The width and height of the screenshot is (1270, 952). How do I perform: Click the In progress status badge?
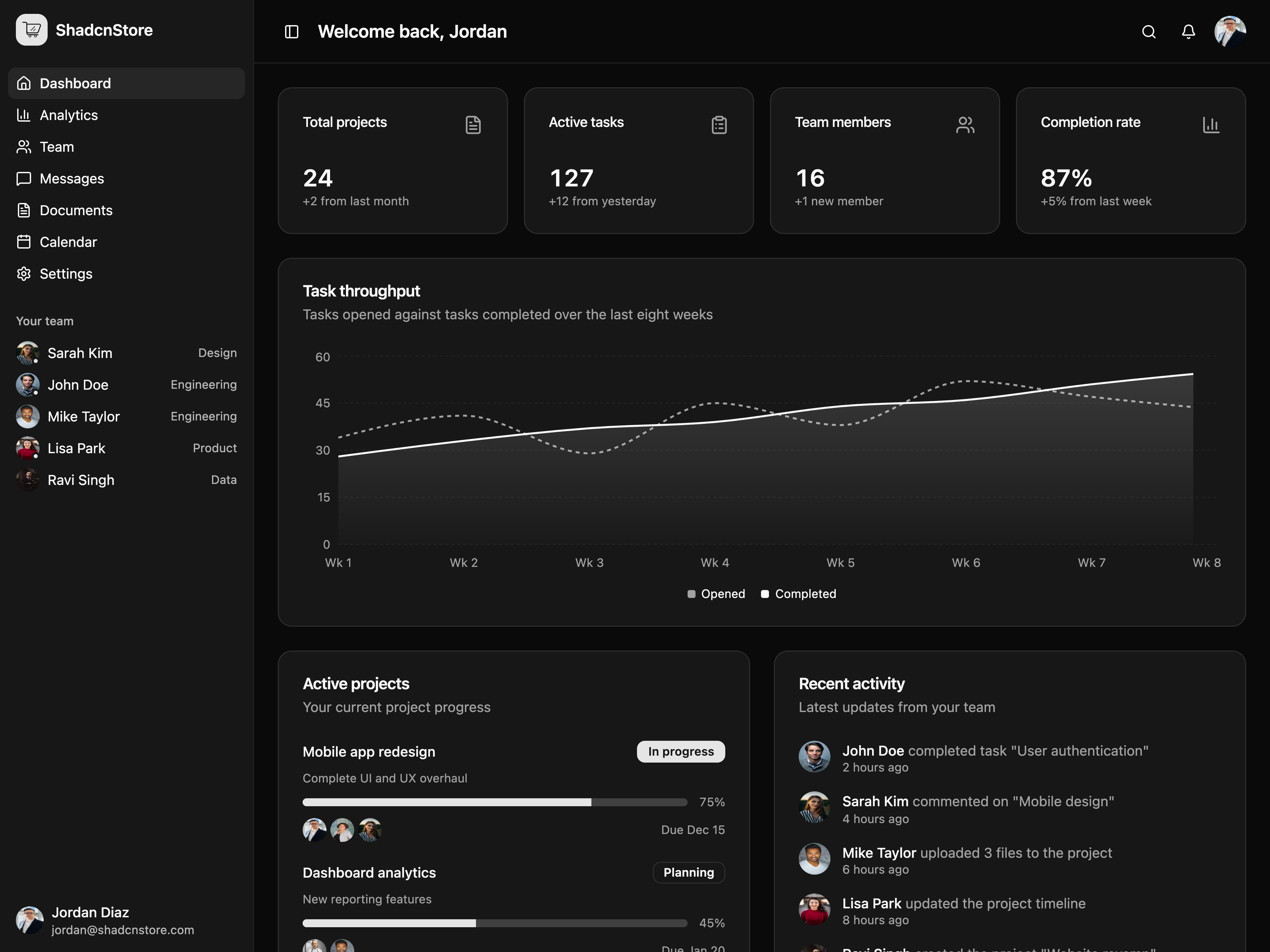coord(681,752)
